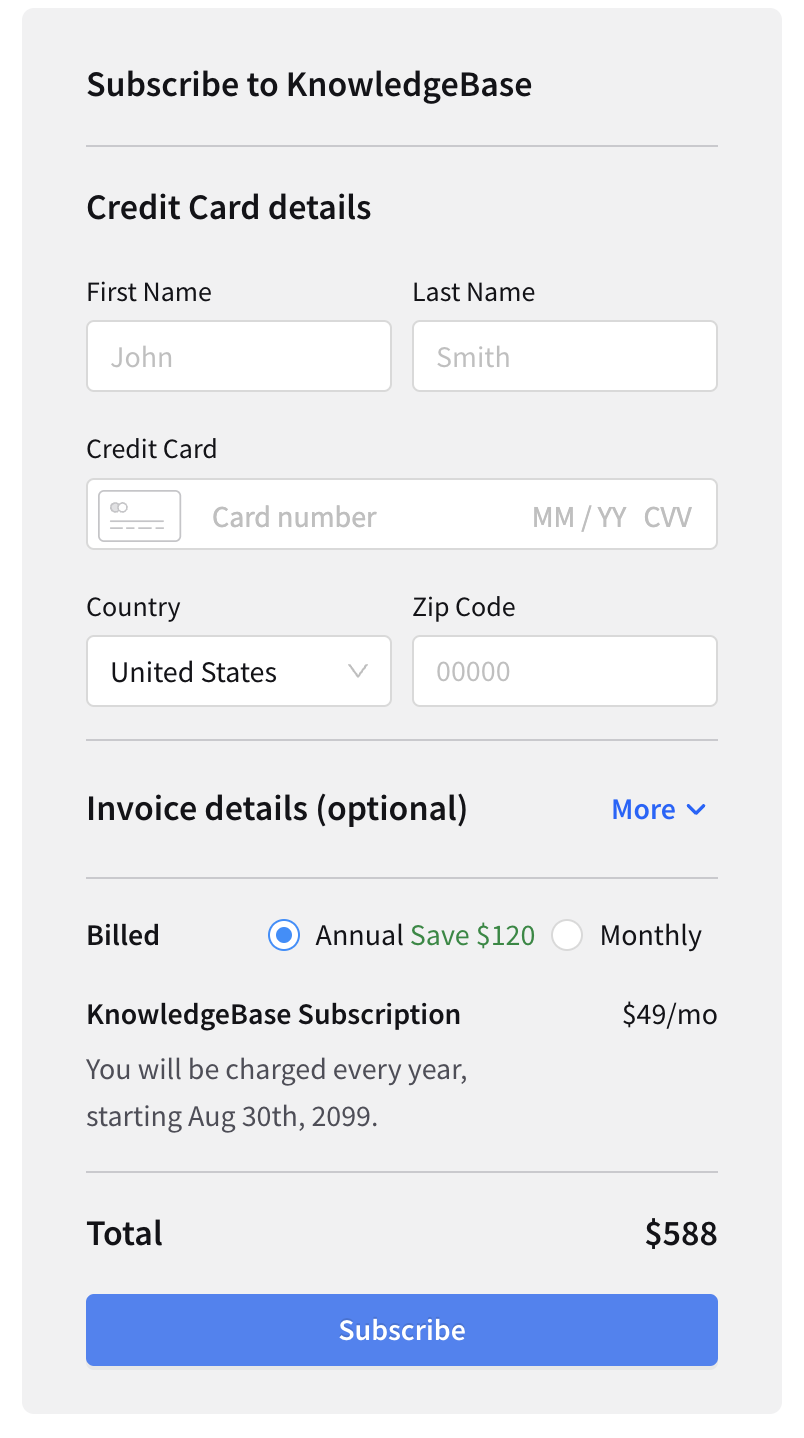This screenshot has height=1438, width=804.
Task: Focus the Last Name input field
Action: tap(565, 356)
